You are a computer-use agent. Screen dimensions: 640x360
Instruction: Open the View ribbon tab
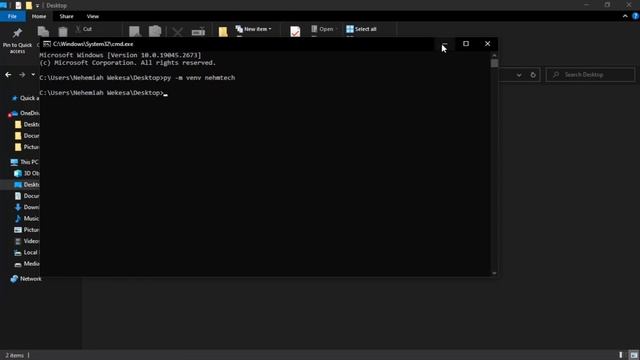93,16
